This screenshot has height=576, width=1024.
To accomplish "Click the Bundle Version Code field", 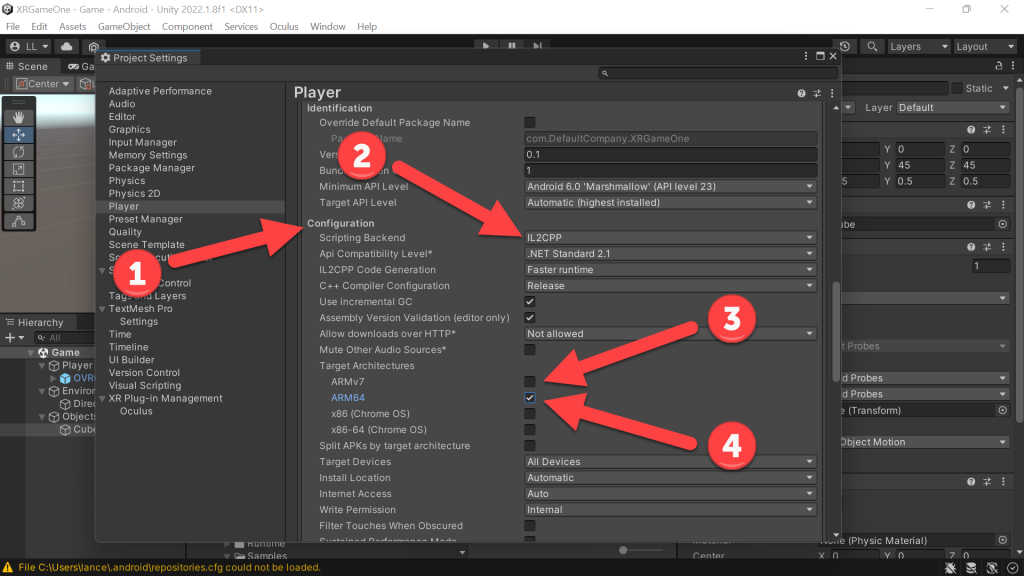I will pyautogui.click(x=670, y=170).
